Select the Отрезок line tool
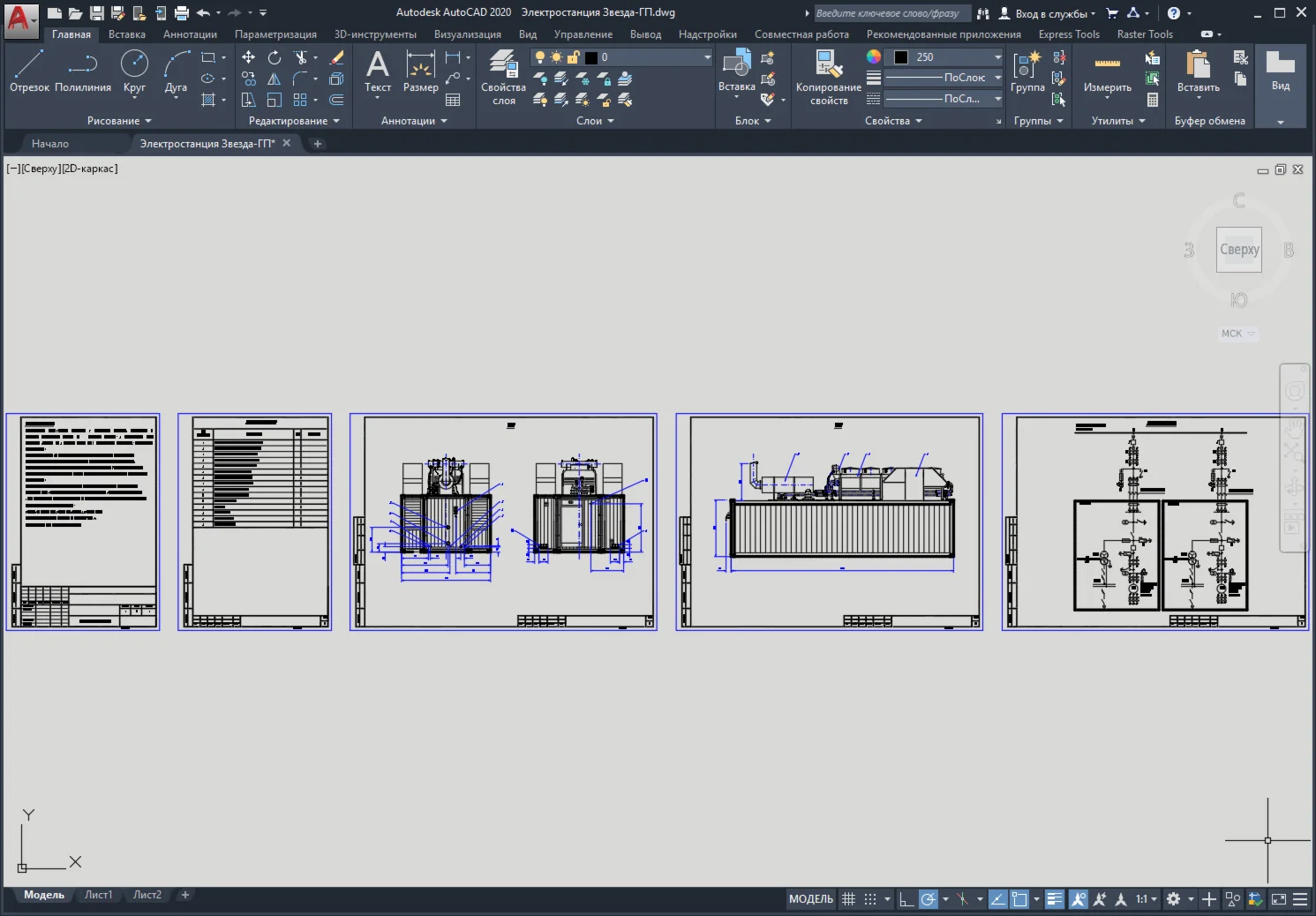Screen dimensions: 1316x916 pyautogui.click(x=29, y=71)
